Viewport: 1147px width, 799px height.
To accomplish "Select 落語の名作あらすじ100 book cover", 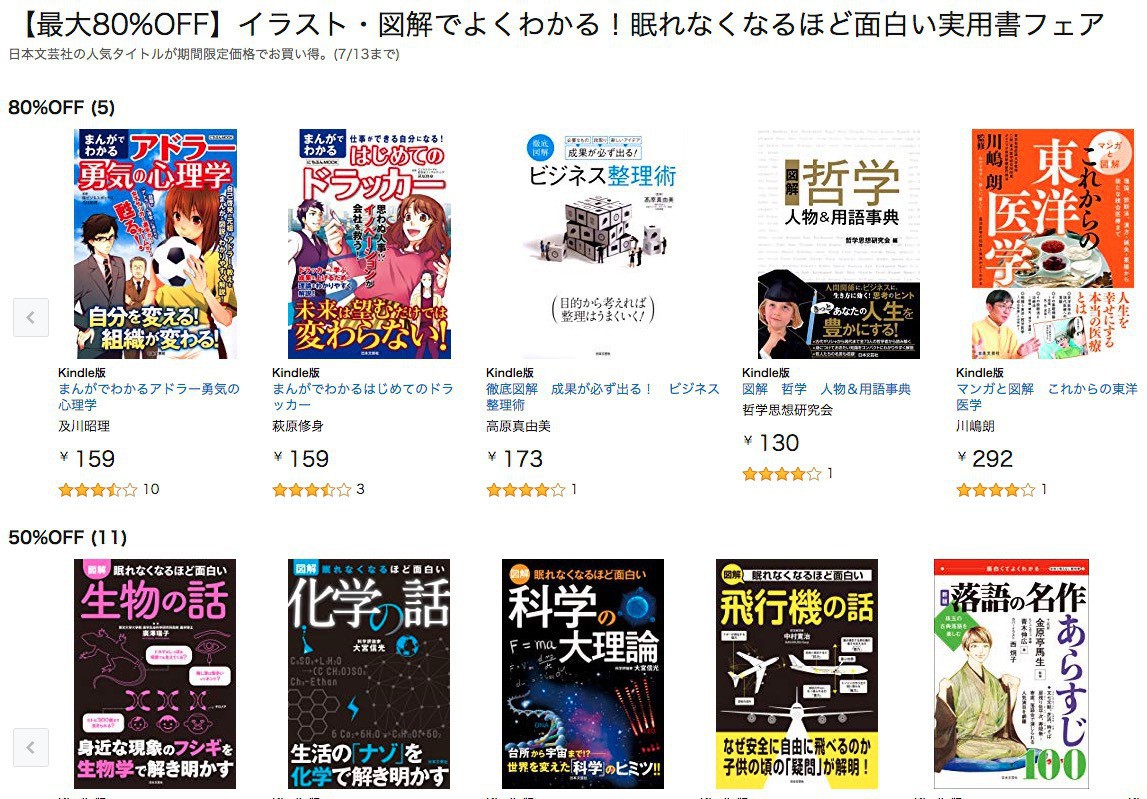I will tap(1012, 674).
